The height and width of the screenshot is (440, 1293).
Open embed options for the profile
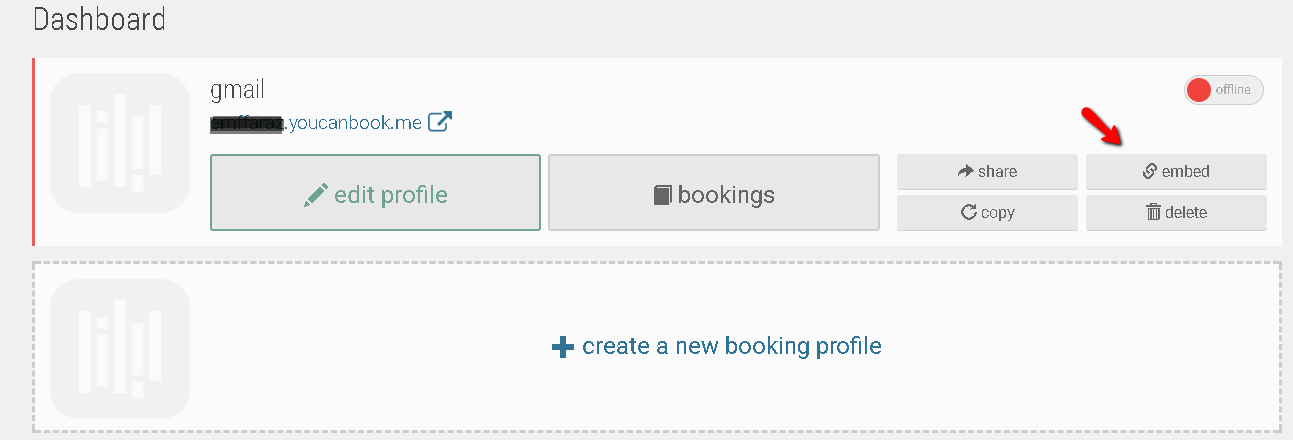1176,172
